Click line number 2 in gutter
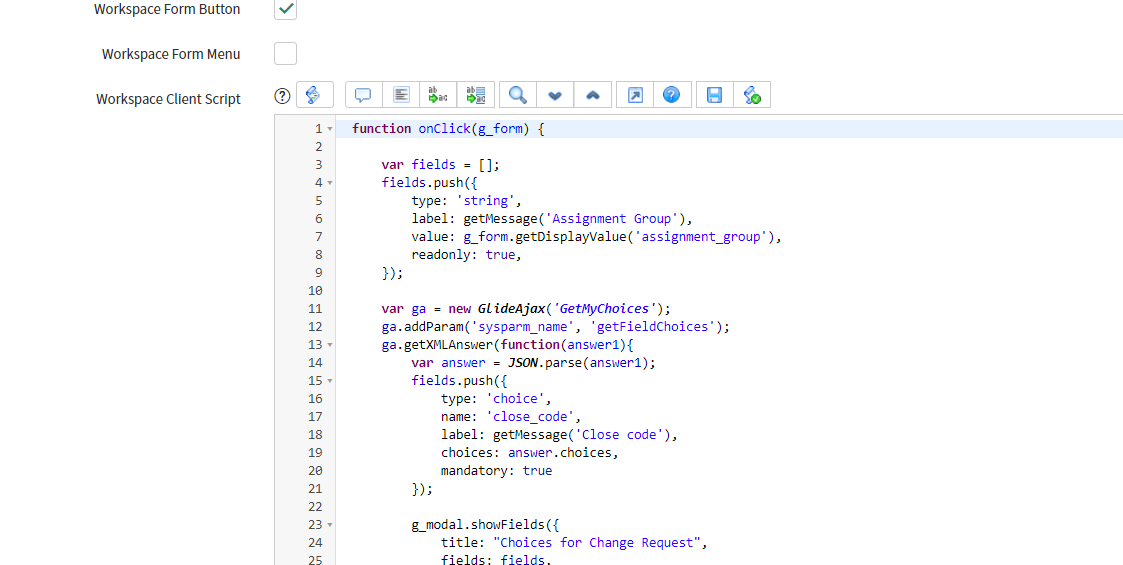1123x565 pixels. pos(319,147)
